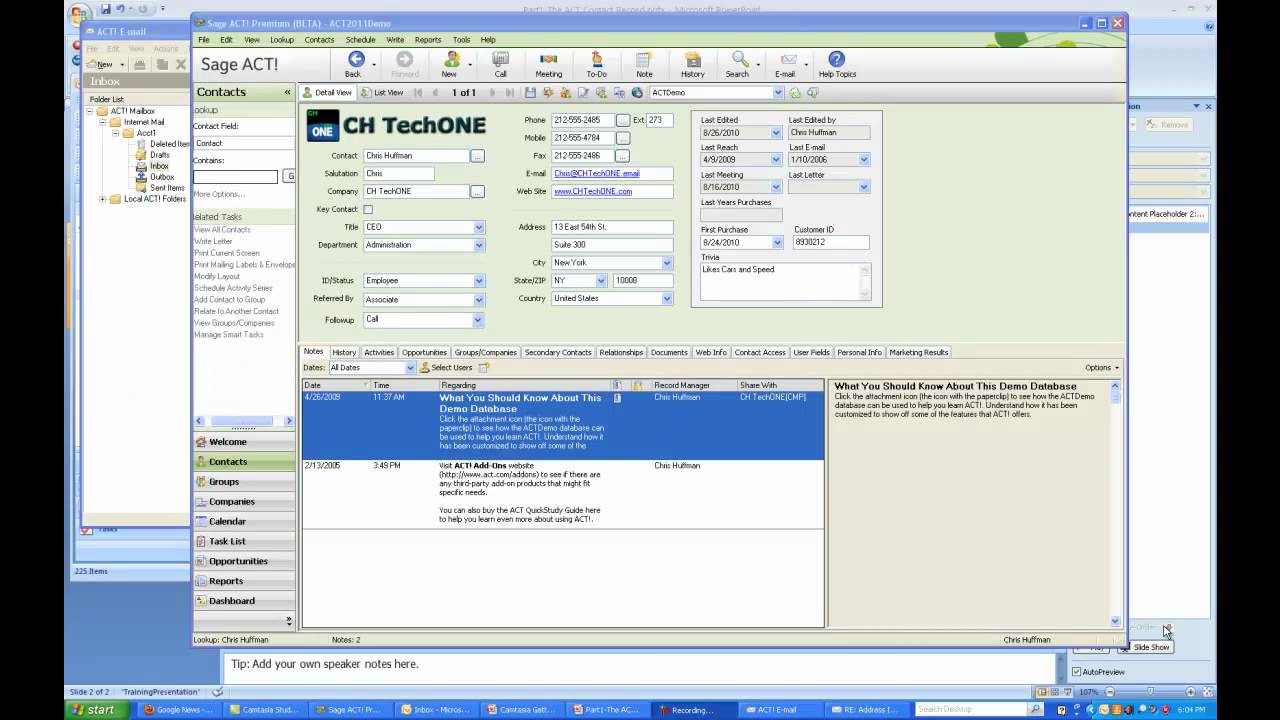Toggle AutoPreview checkbox in E-mail window
Viewport: 1280px width, 720px height.
click(1076, 672)
